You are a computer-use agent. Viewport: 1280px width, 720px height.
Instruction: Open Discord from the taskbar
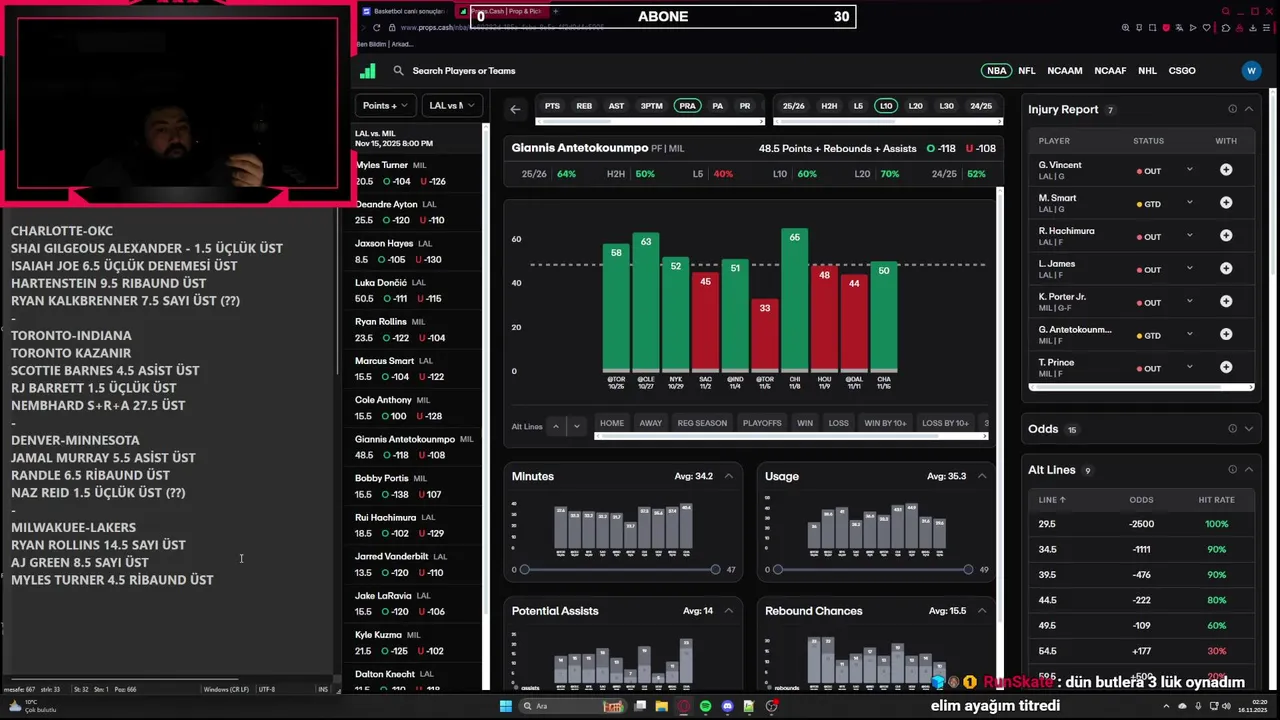(x=728, y=706)
